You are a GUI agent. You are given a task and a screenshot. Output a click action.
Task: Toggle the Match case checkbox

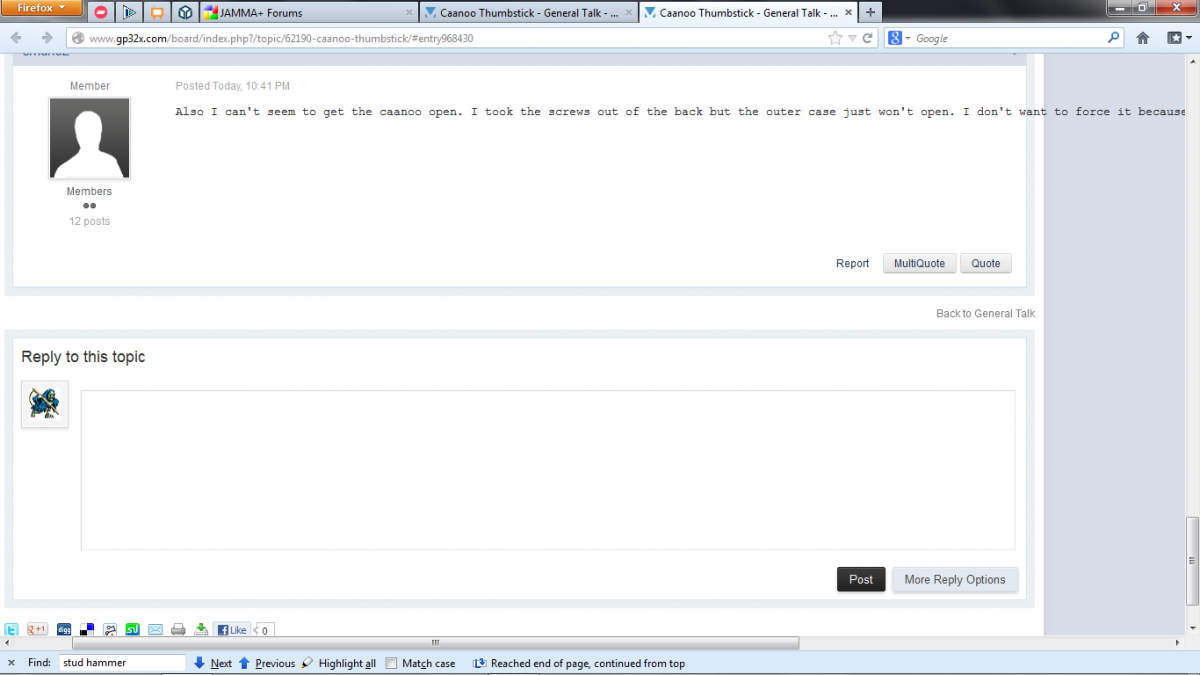tap(392, 663)
